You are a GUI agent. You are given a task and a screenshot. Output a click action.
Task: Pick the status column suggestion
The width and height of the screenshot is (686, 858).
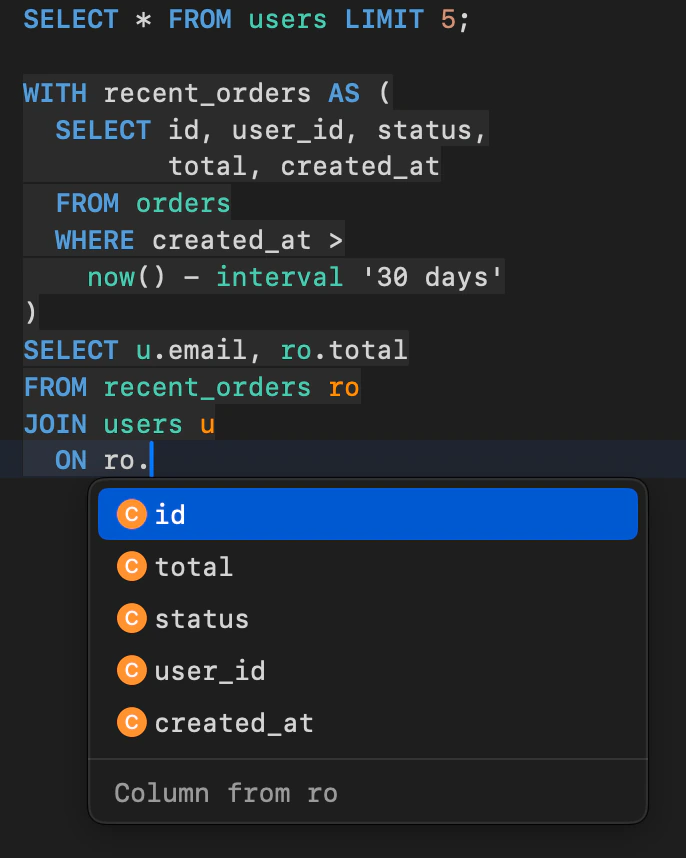[368, 618]
